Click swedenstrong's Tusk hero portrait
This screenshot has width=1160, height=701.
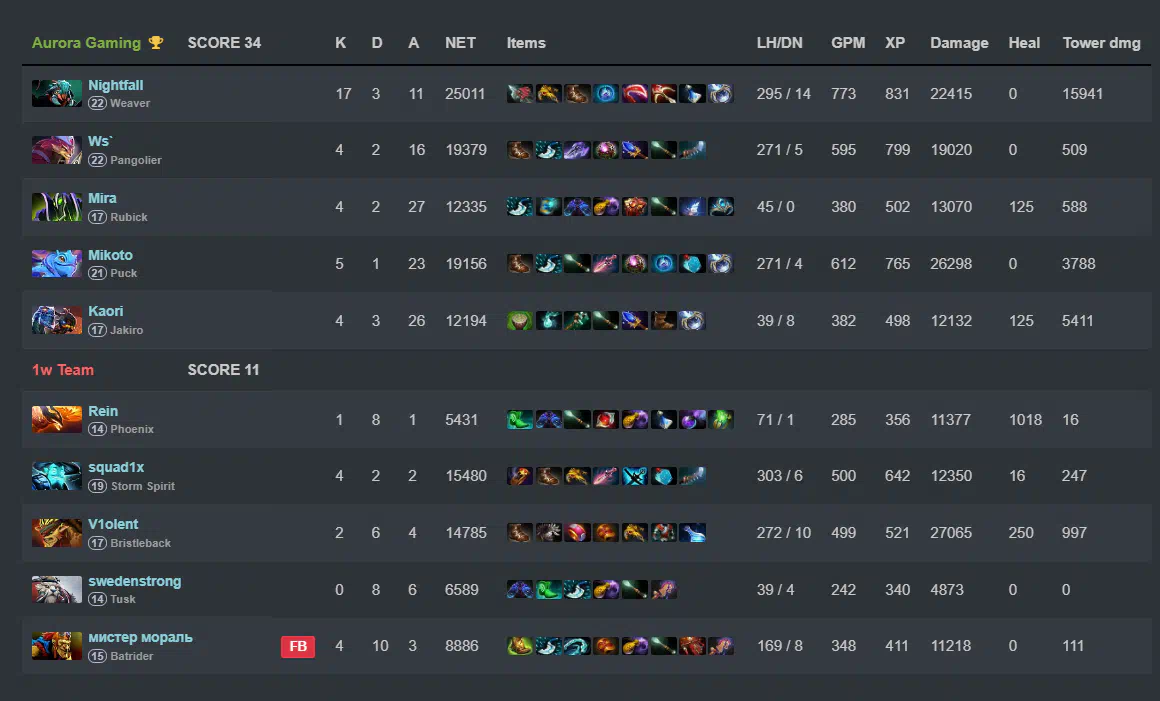pos(56,589)
